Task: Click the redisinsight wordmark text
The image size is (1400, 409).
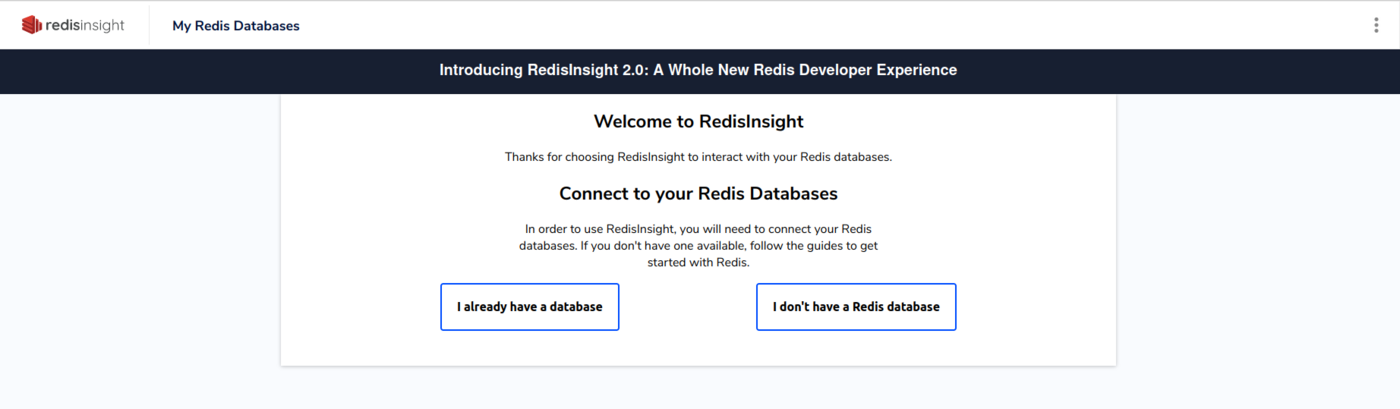Action: (x=86, y=25)
